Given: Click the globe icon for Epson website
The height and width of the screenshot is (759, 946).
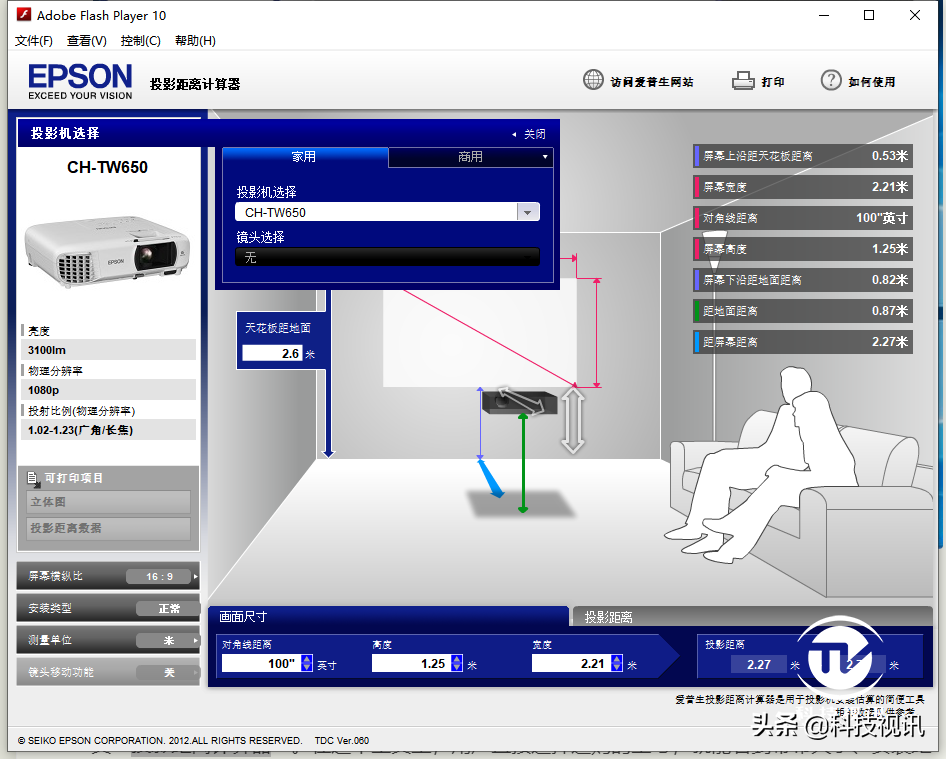Looking at the screenshot, I should coord(593,81).
